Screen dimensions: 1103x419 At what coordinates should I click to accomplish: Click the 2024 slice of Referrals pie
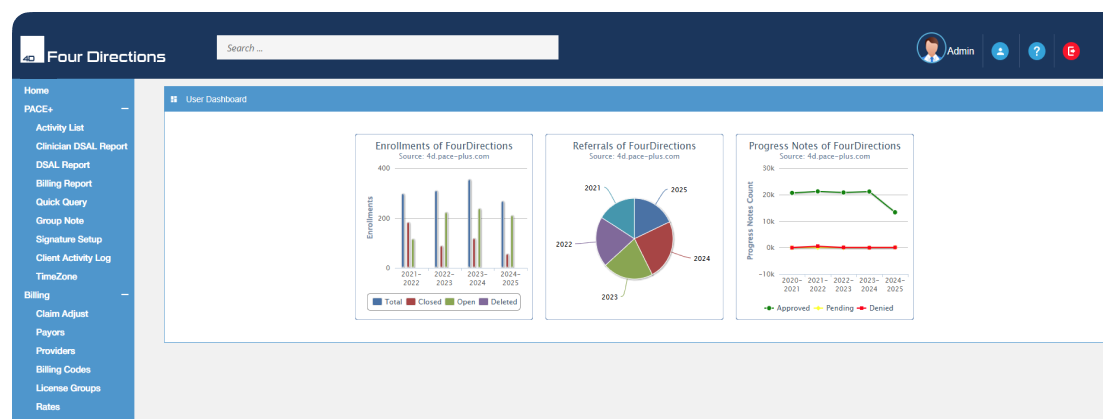tap(650, 248)
